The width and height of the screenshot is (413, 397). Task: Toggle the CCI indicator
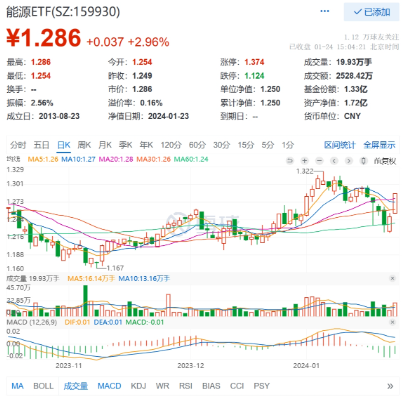click(237, 386)
